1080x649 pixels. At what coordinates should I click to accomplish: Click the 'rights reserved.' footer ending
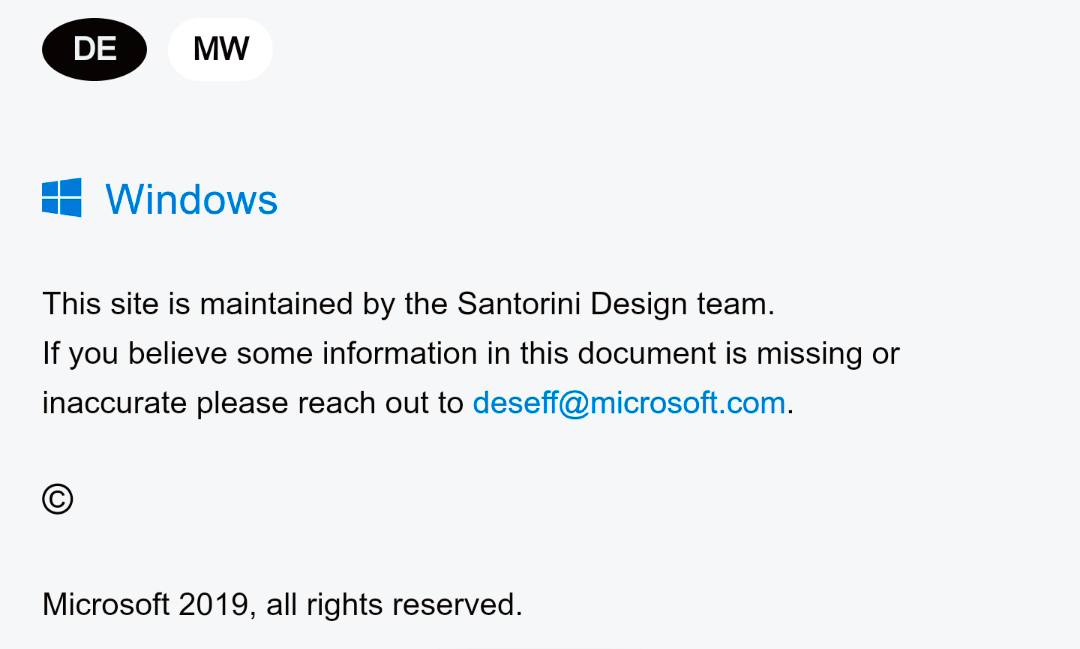(415, 605)
